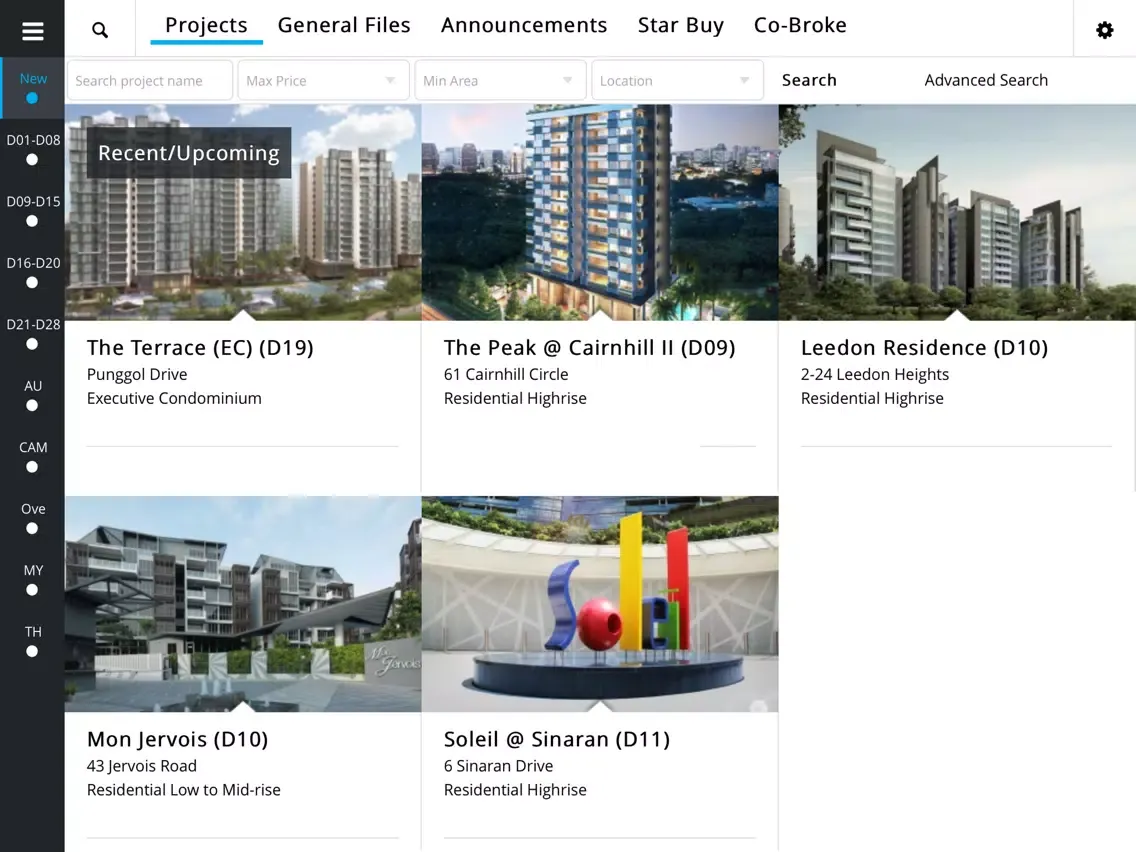Open the hamburger menu
Image resolution: width=1136 pixels, height=852 pixels.
[33, 30]
